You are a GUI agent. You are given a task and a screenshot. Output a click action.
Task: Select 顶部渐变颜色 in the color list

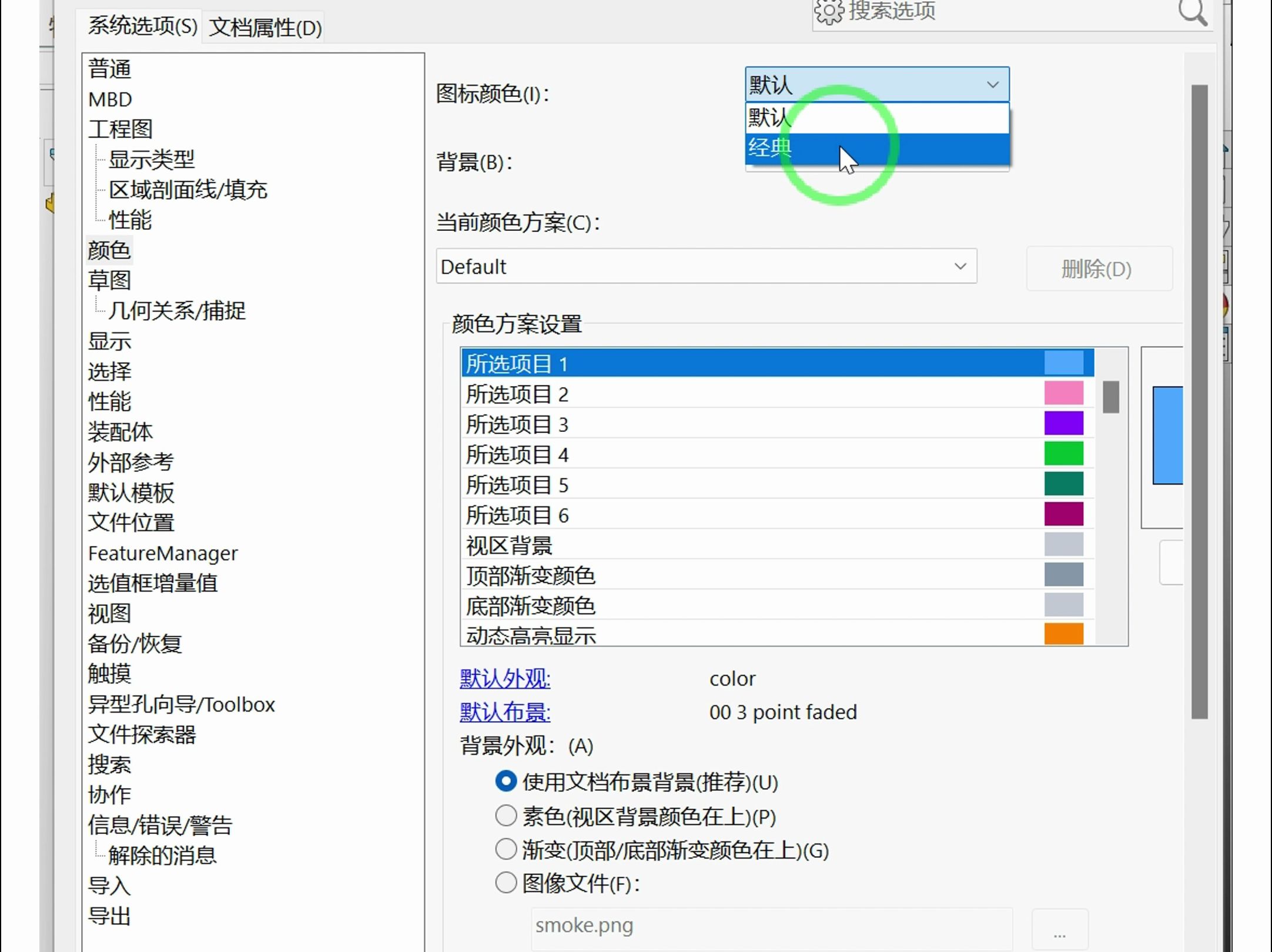pyautogui.click(x=777, y=575)
